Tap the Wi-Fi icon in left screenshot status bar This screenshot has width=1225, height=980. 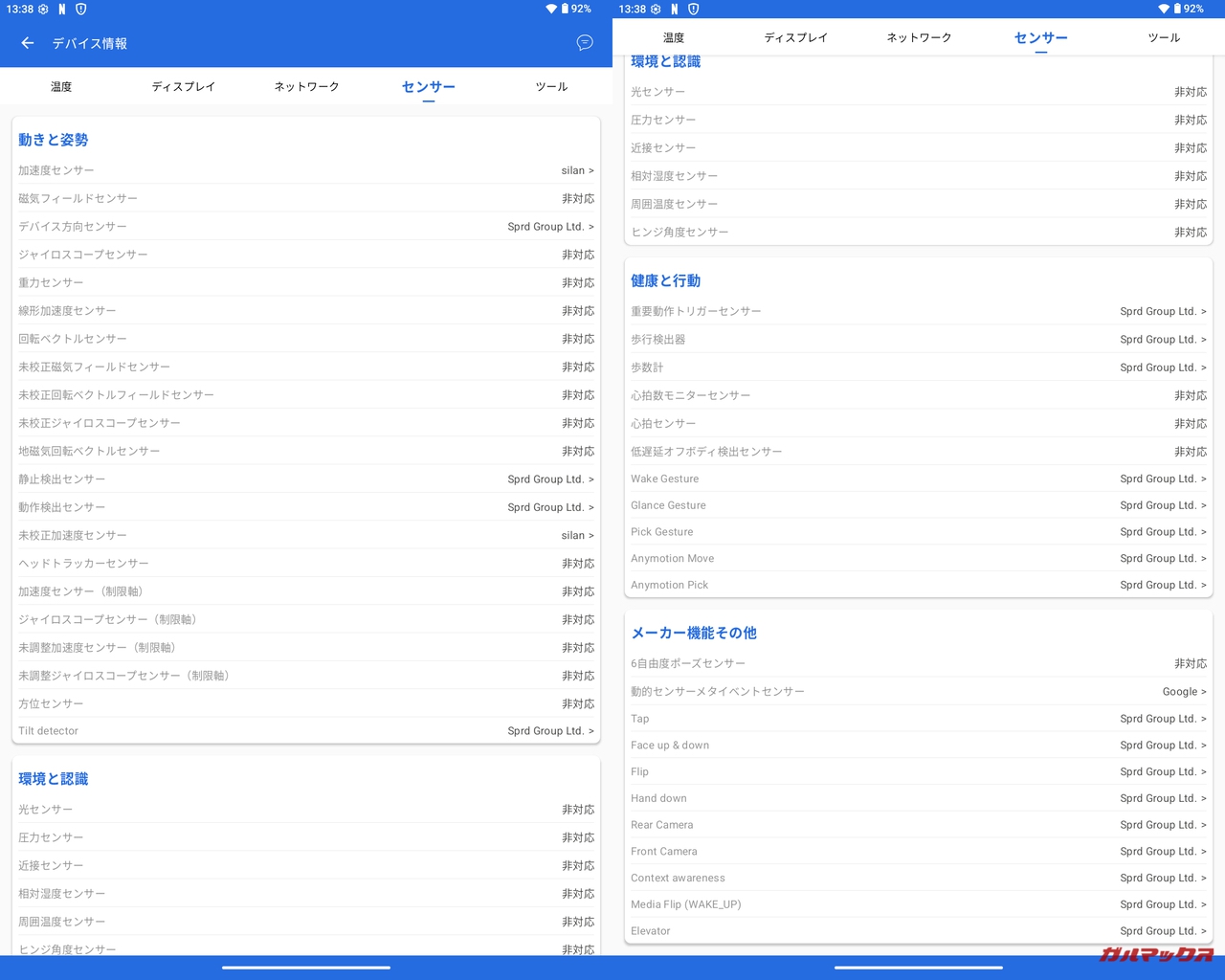[x=551, y=9]
